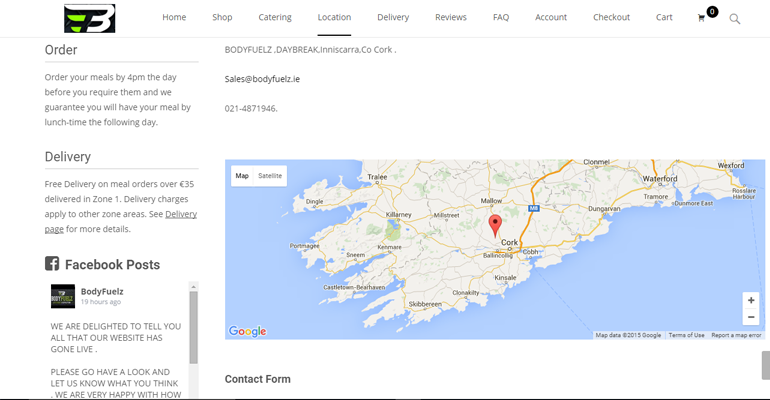Click the Sales@bodyfuelz.ie email link

(x=262, y=79)
